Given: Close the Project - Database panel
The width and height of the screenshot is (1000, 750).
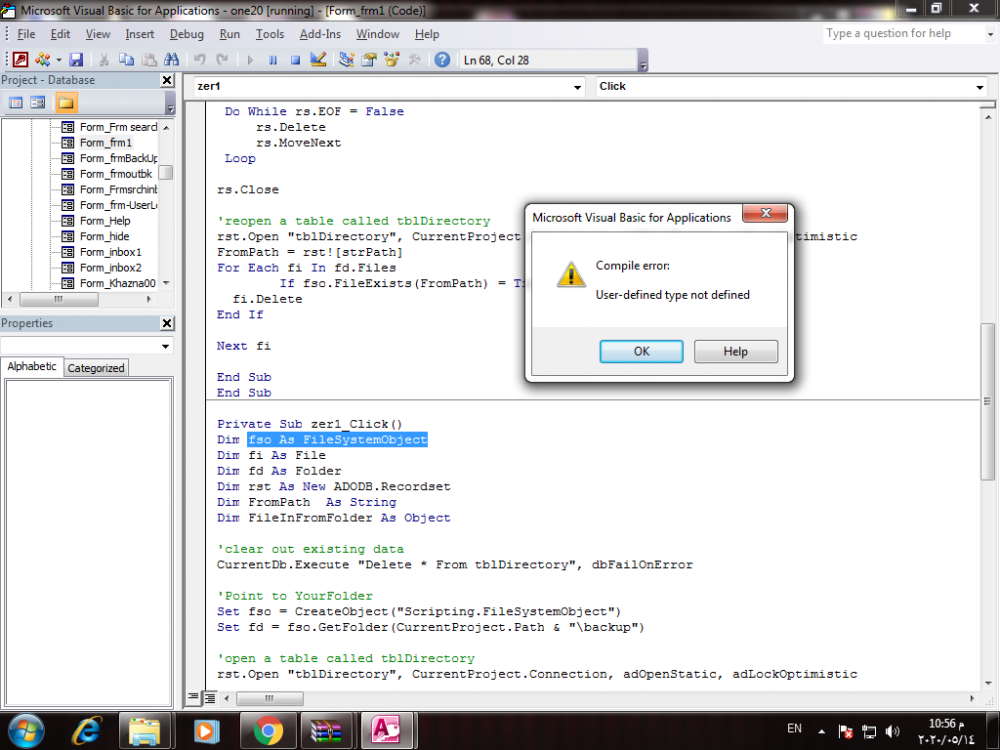Looking at the screenshot, I should click(167, 80).
